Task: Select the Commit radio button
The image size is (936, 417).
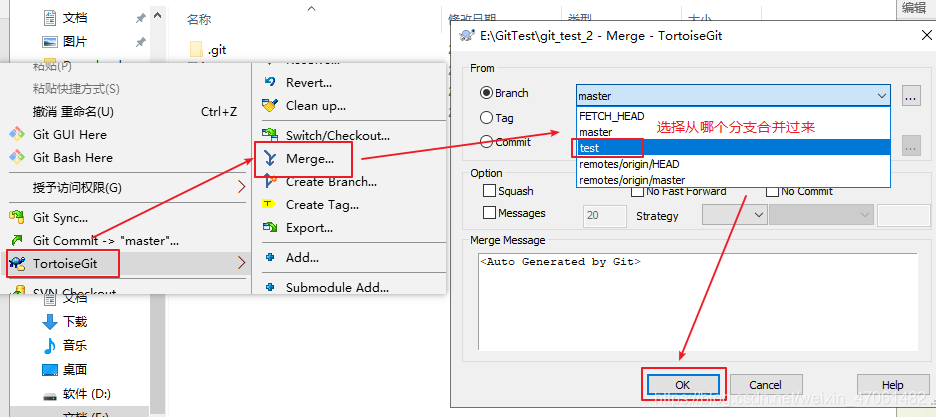Action: (x=486, y=142)
